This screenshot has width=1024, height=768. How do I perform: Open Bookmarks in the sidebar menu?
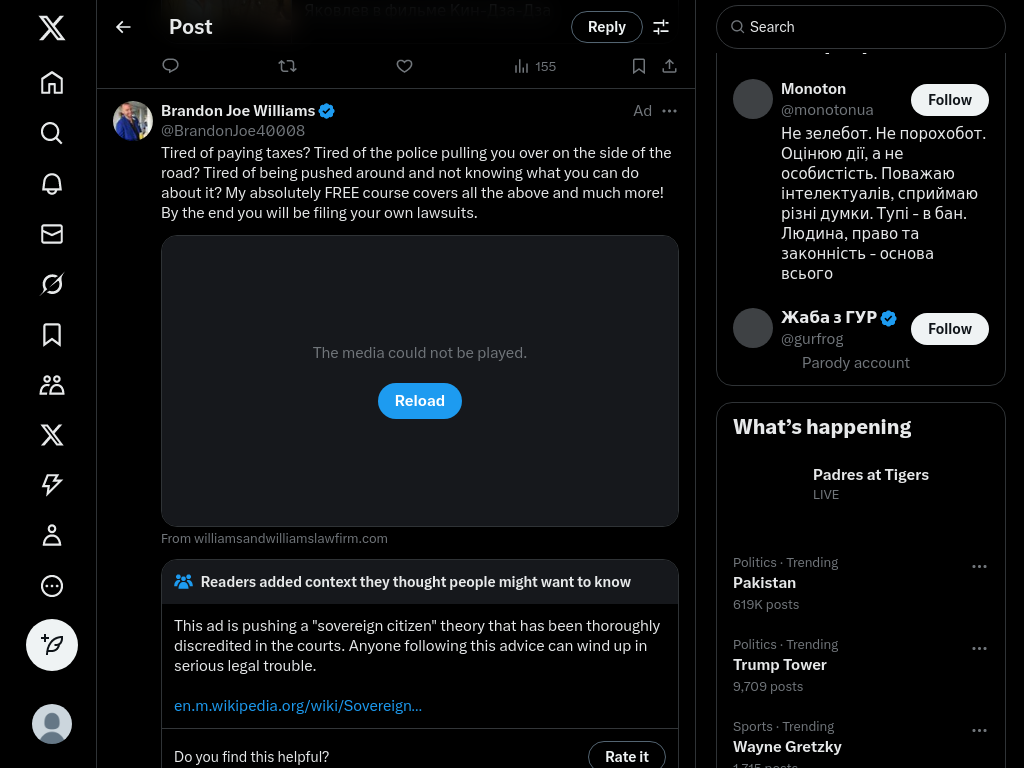[x=52, y=335]
